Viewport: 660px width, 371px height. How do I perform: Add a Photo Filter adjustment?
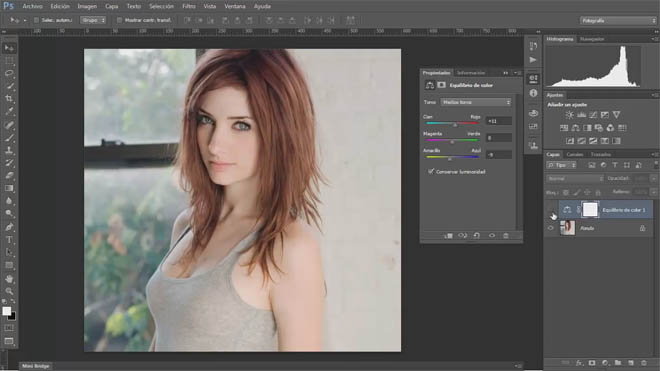(599, 128)
